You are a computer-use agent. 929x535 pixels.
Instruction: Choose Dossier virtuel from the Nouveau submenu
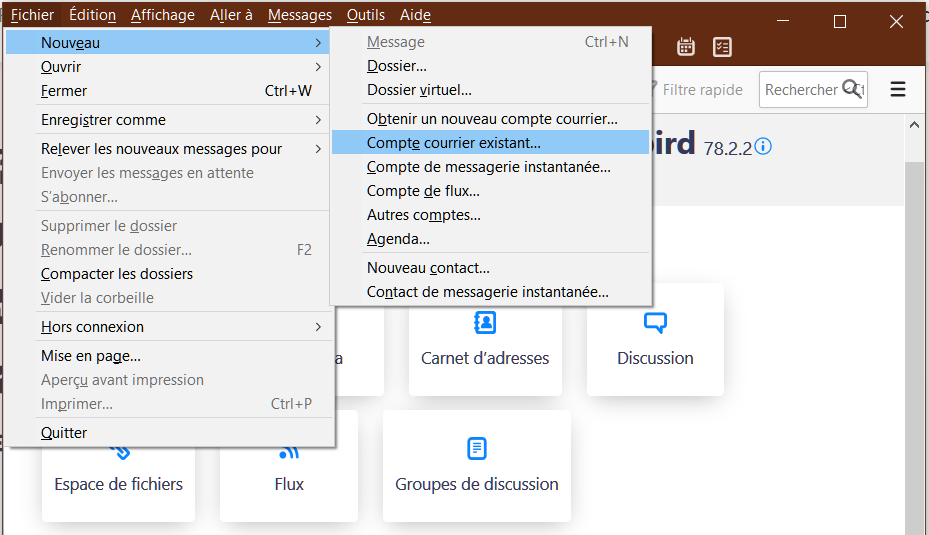pyautogui.click(x=419, y=90)
